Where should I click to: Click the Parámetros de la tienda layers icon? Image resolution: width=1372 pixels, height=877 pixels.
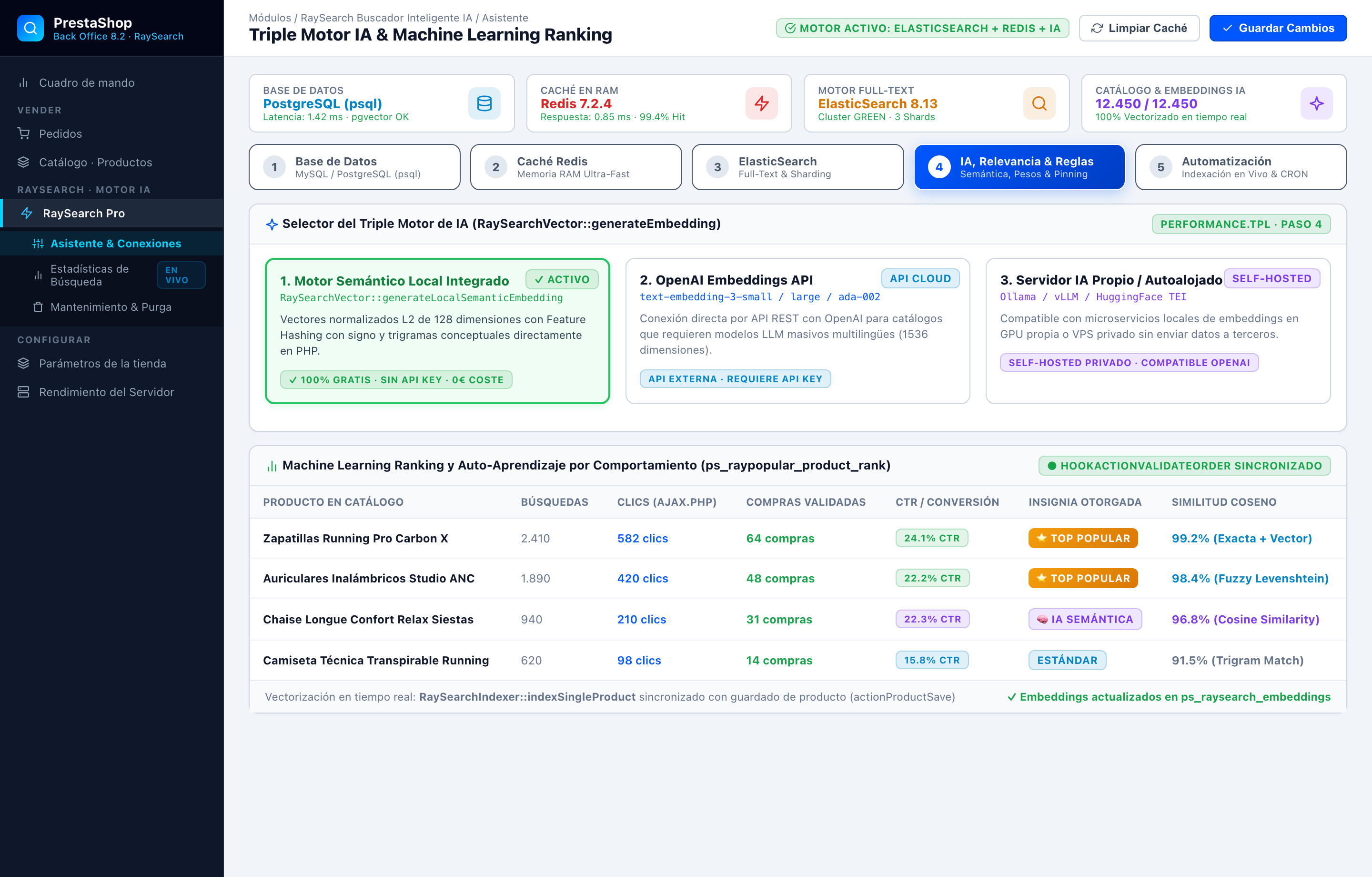[x=23, y=363]
